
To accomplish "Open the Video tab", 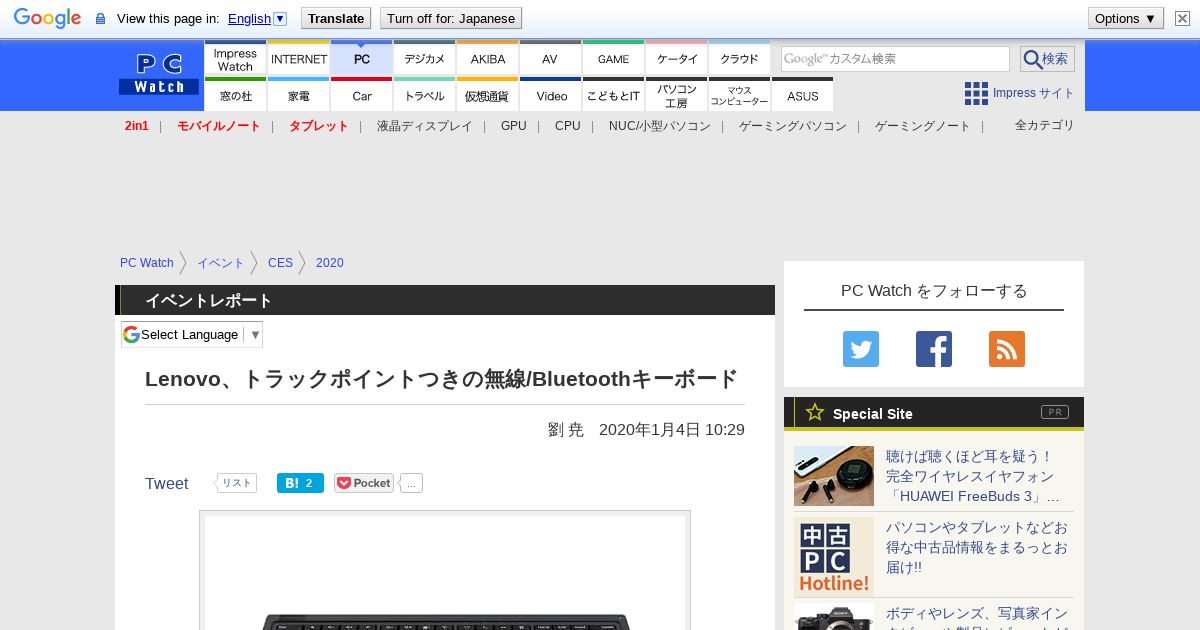I will point(551,95).
